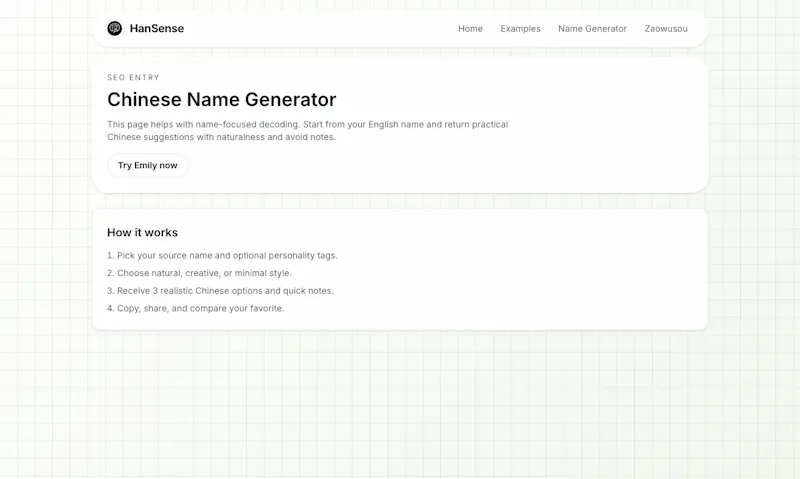This screenshot has width=800, height=479.
Task: Open the Home nav link
Action: click(470, 29)
